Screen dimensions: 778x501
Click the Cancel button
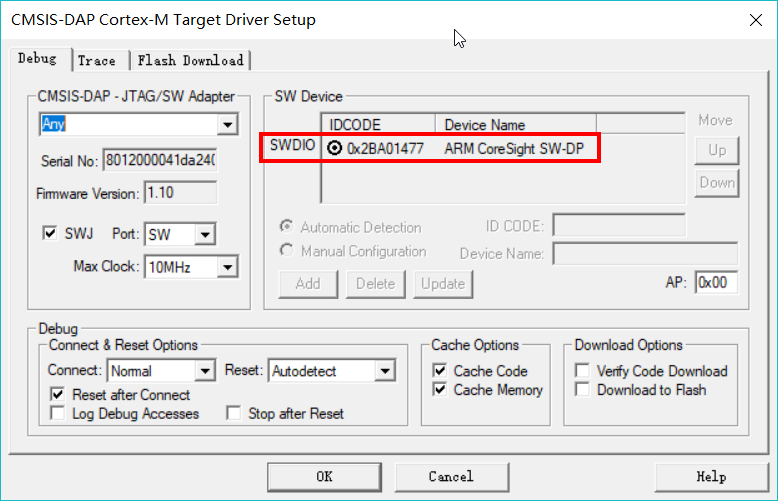tap(452, 477)
